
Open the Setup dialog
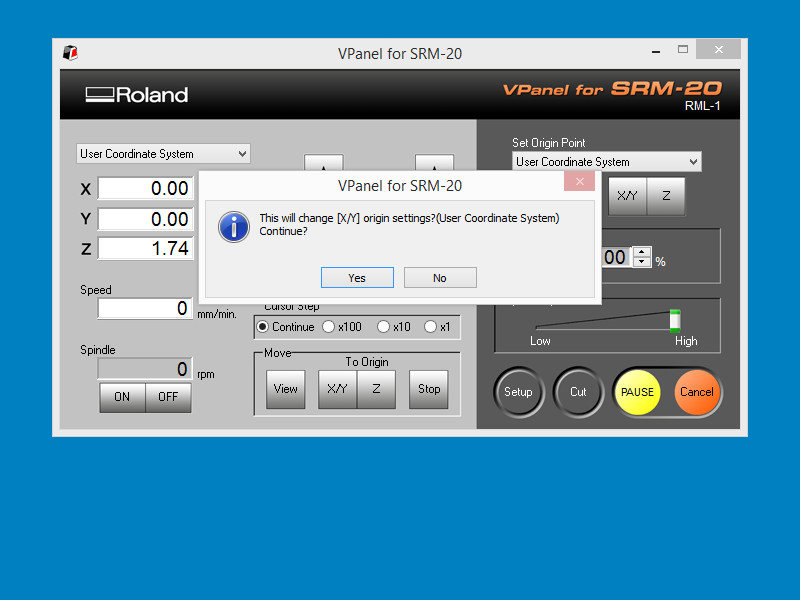point(519,392)
